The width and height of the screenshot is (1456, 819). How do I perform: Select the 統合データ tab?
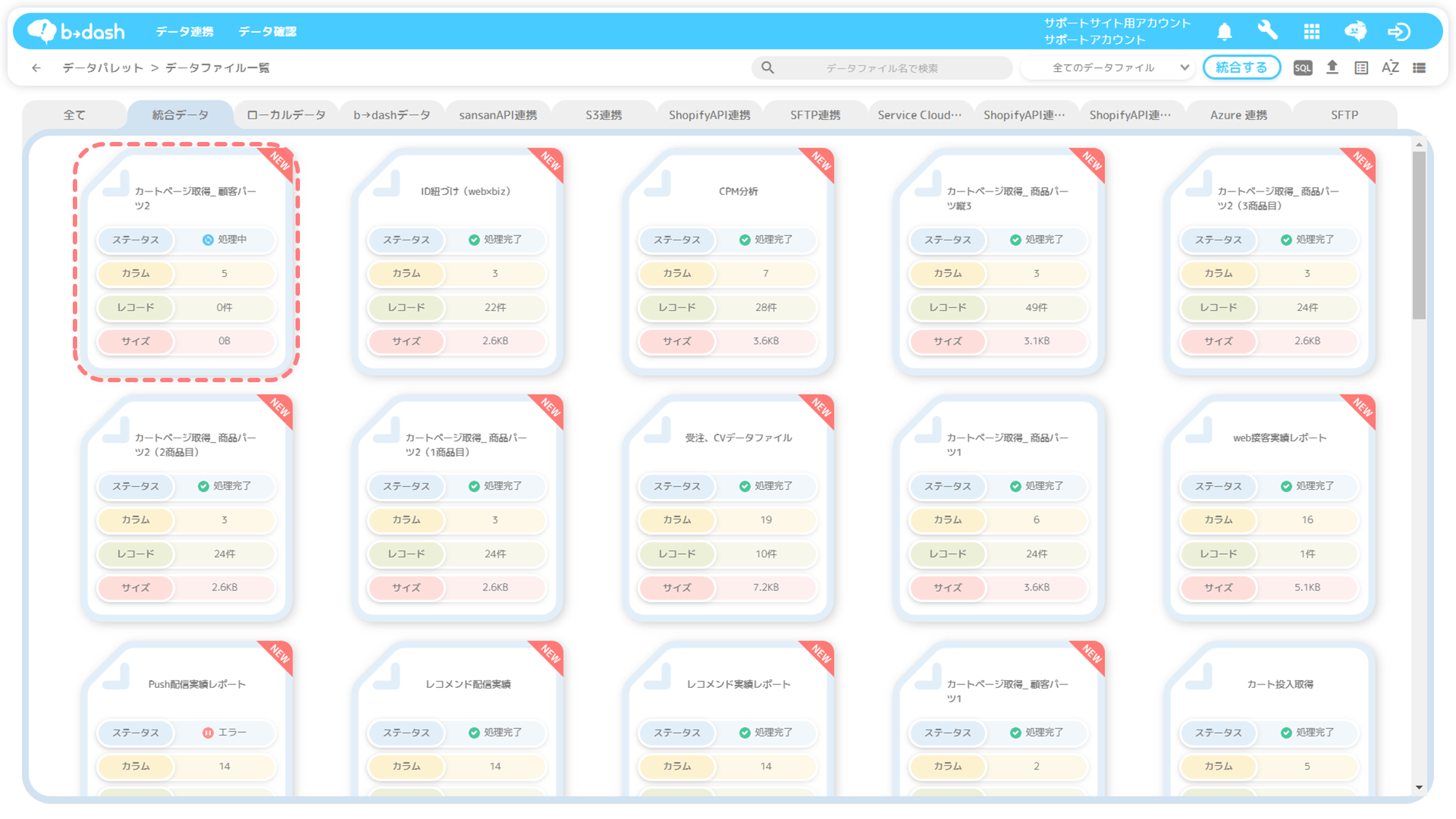click(x=180, y=115)
